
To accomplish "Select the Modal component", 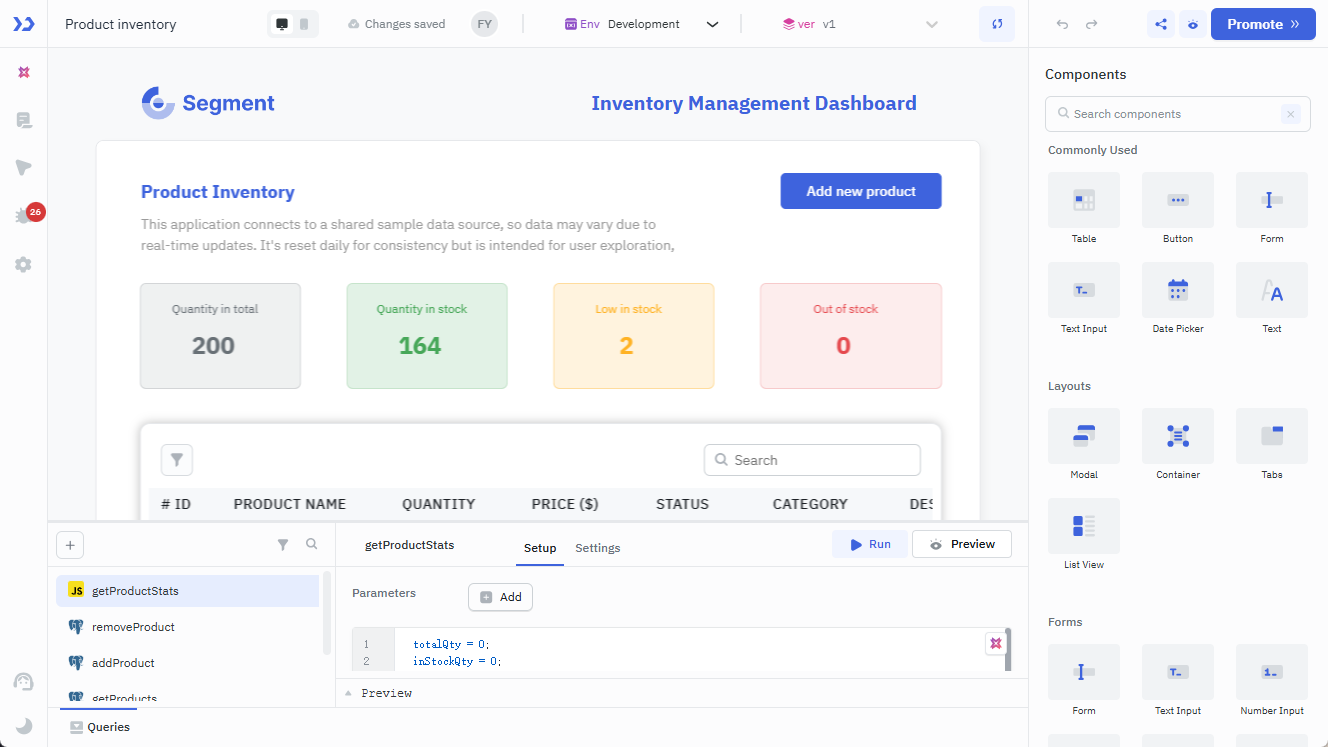I will 1084,444.
